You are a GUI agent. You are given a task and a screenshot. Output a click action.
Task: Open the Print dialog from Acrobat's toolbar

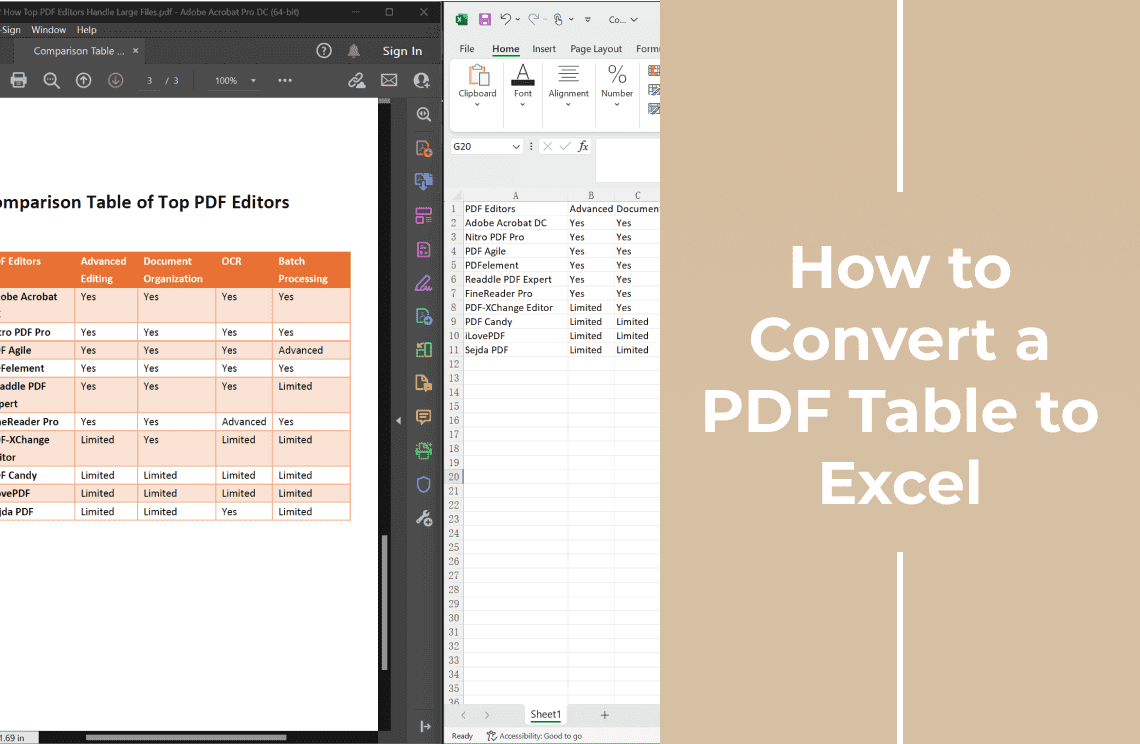18,80
